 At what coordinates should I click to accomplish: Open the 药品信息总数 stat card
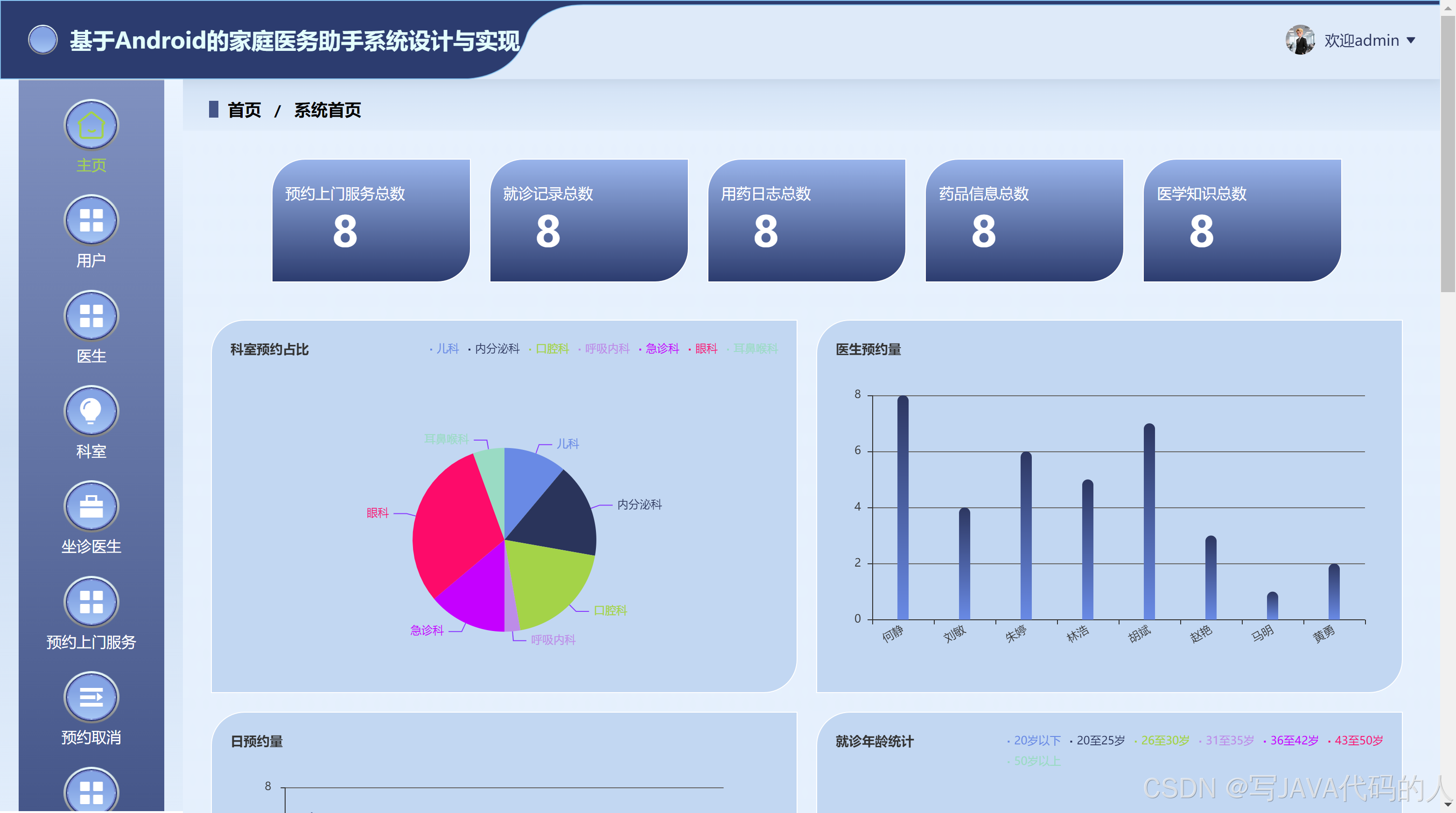[1024, 220]
